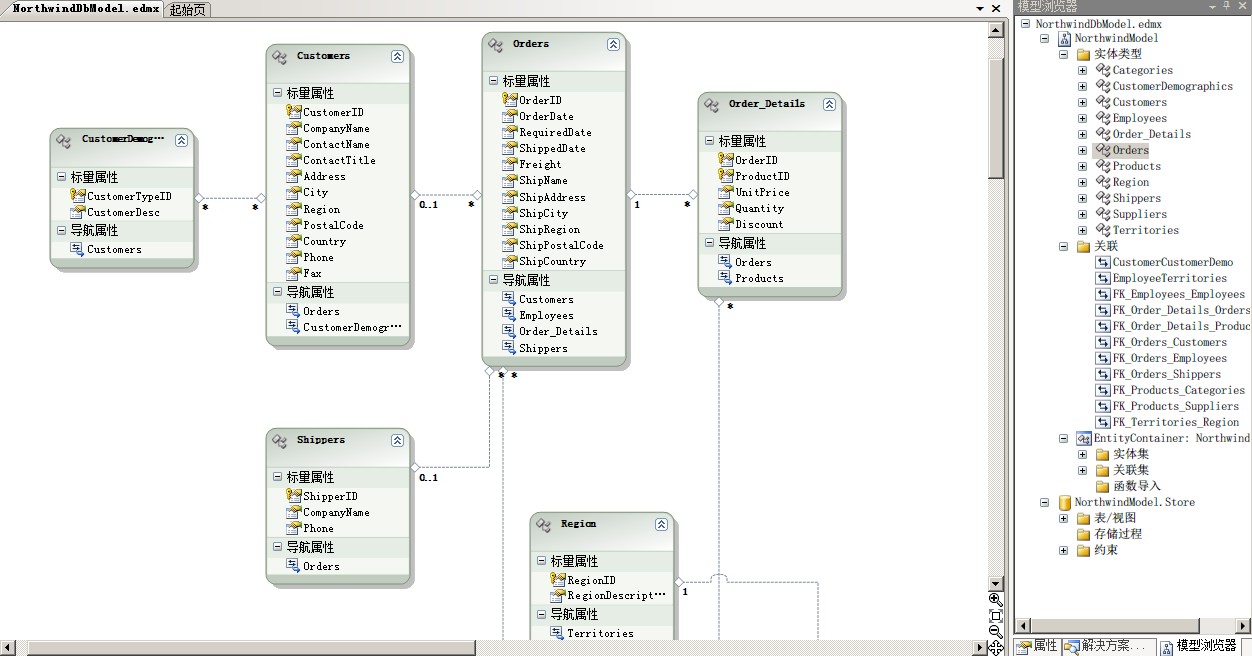This screenshot has width=1252, height=656.
Task: Collapse 标量属性 section in Order_Details entity
Action: 709,141
